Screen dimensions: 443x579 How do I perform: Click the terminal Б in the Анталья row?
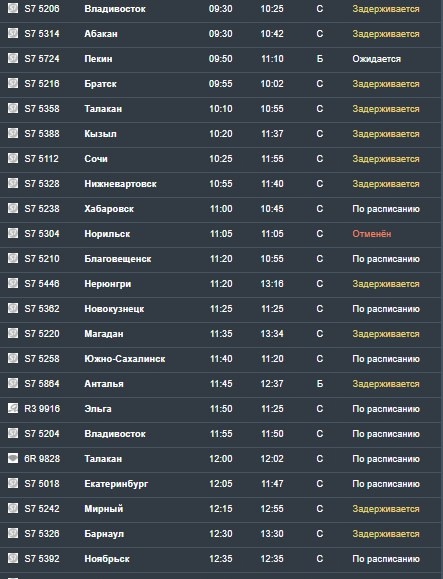click(x=320, y=384)
